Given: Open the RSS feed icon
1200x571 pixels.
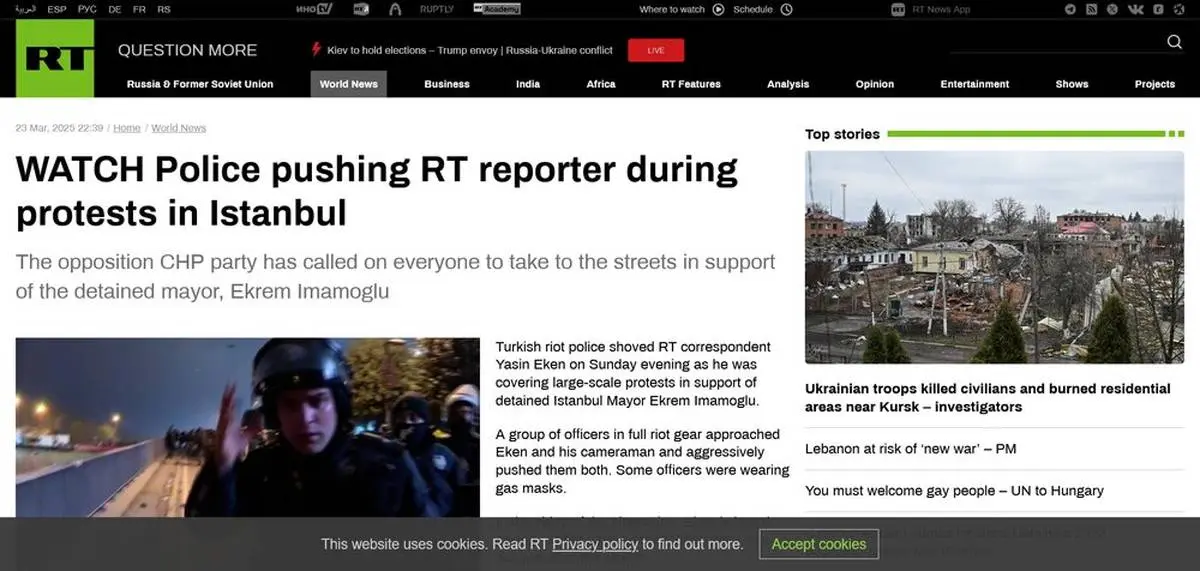Looking at the screenshot, I should coord(1092,9).
